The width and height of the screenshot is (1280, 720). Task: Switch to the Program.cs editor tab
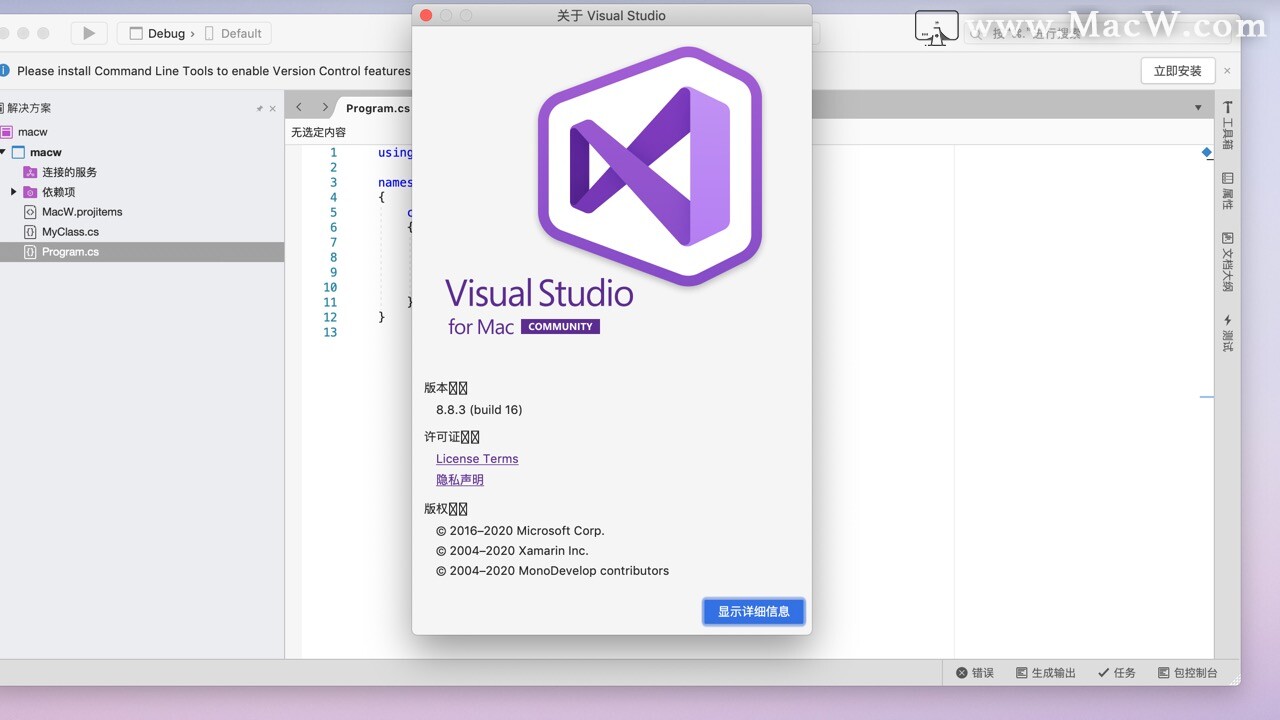378,107
